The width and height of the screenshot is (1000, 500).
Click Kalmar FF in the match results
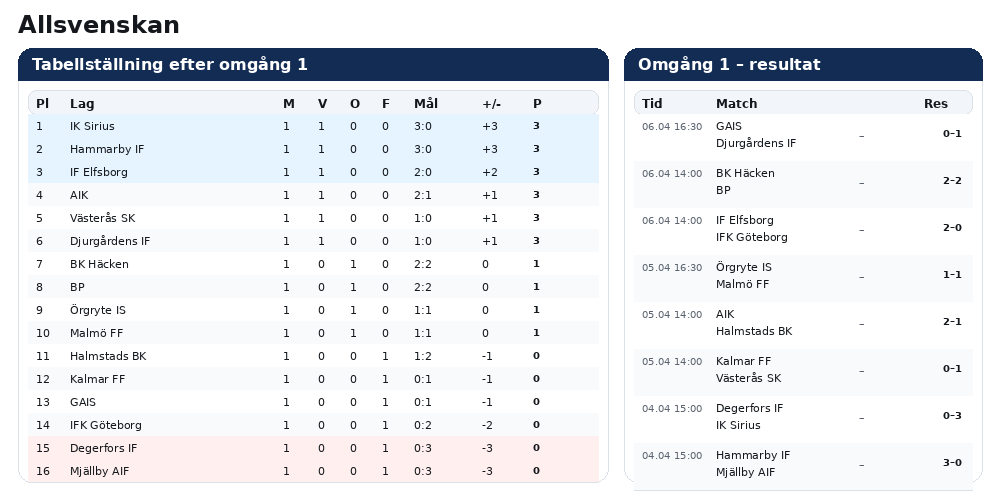coord(743,361)
